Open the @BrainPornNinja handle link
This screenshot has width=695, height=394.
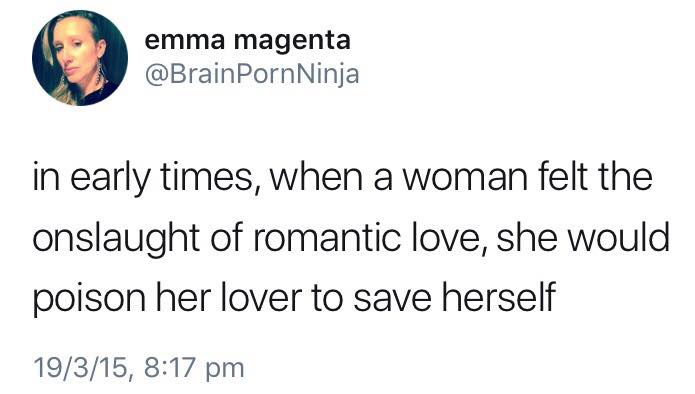point(252,74)
